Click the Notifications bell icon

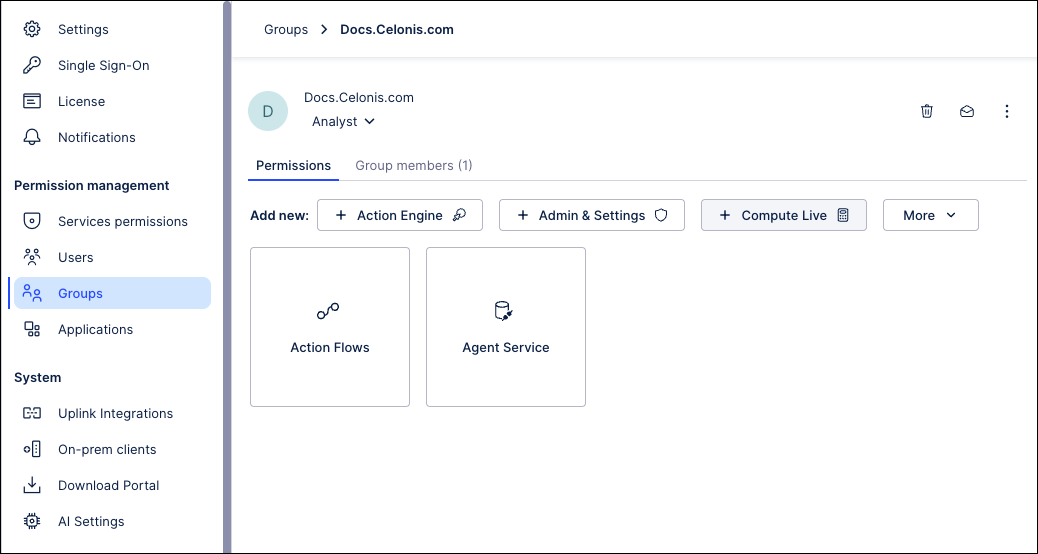pyautogui.click(x=32, y=137)
